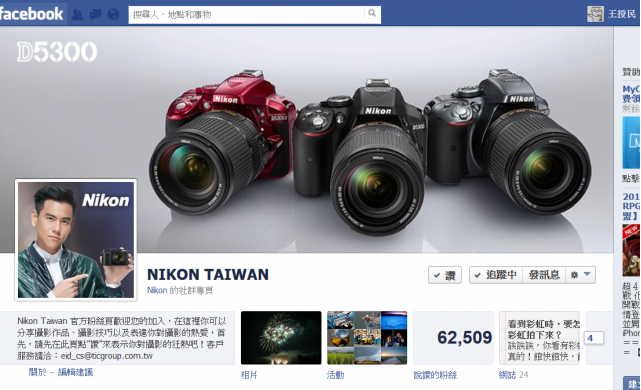The height and width of the screenshot is (390, 641).
Task: Open the 關於 about link
Action: pyautogui.click(x=38, y=372)
